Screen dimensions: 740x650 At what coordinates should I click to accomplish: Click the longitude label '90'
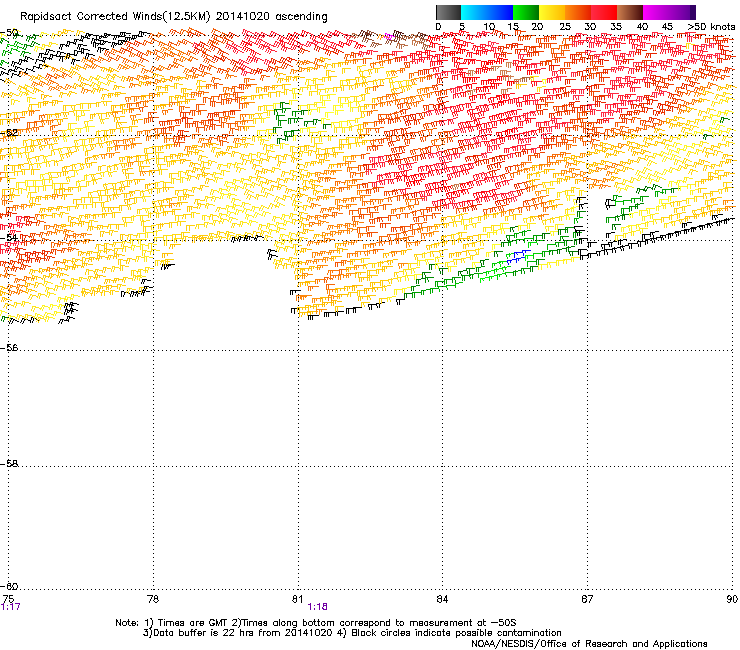(x=732, y=599)
